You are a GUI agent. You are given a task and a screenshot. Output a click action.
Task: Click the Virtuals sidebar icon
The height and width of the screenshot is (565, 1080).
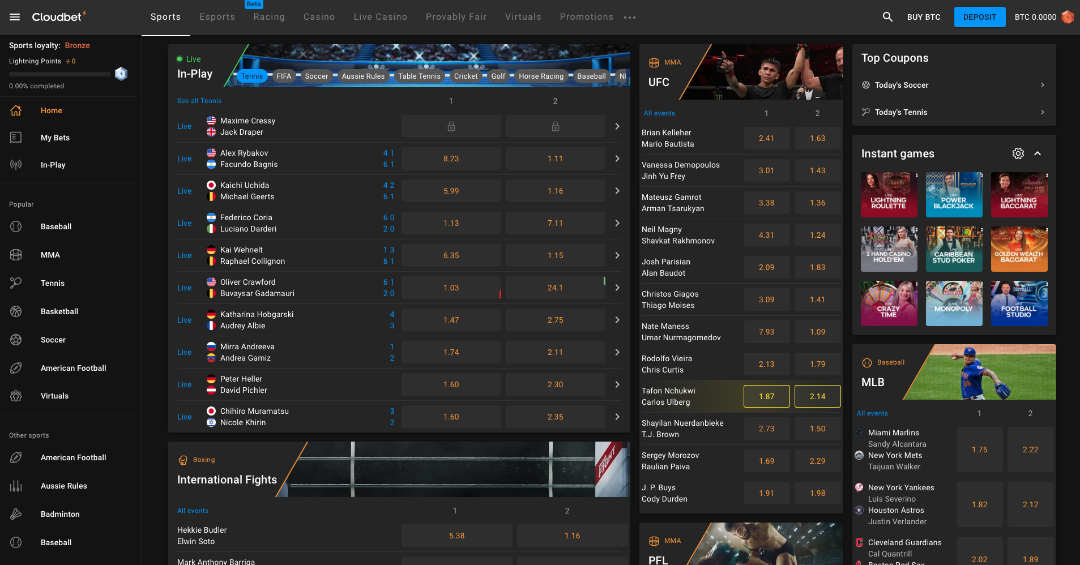point(16,396)
